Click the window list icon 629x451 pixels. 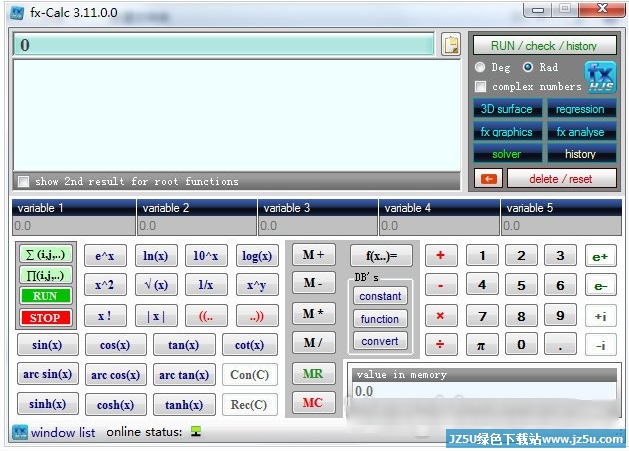(20, 433)
